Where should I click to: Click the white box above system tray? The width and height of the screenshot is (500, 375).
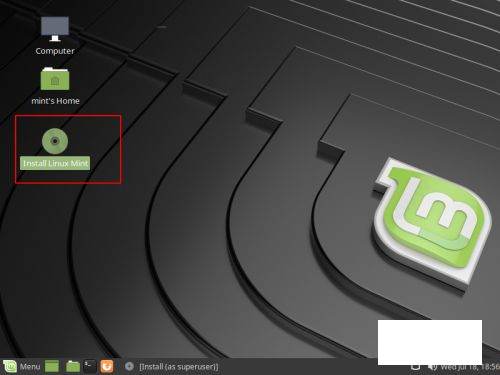click(430, 342)
